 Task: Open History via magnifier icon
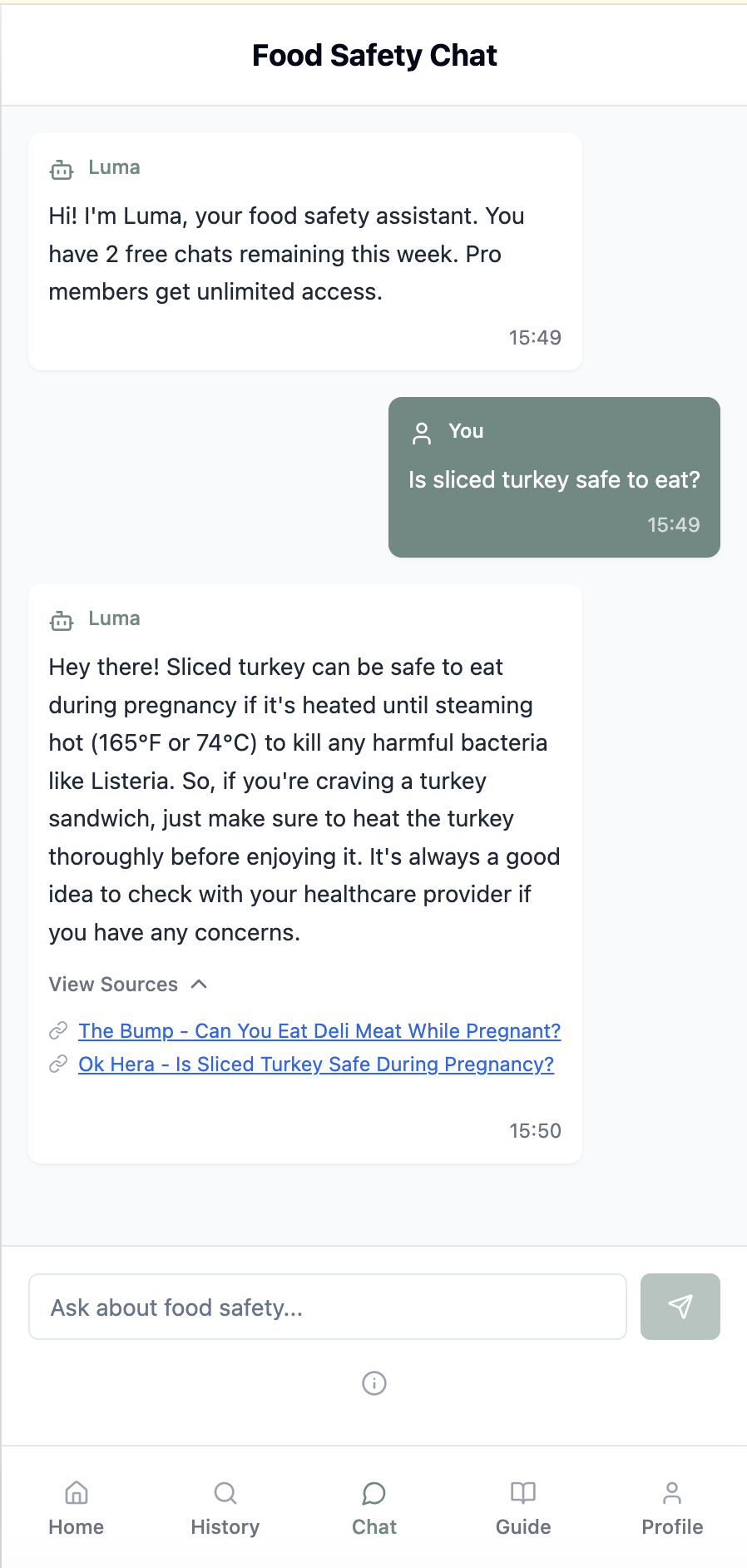(225, 1493)
